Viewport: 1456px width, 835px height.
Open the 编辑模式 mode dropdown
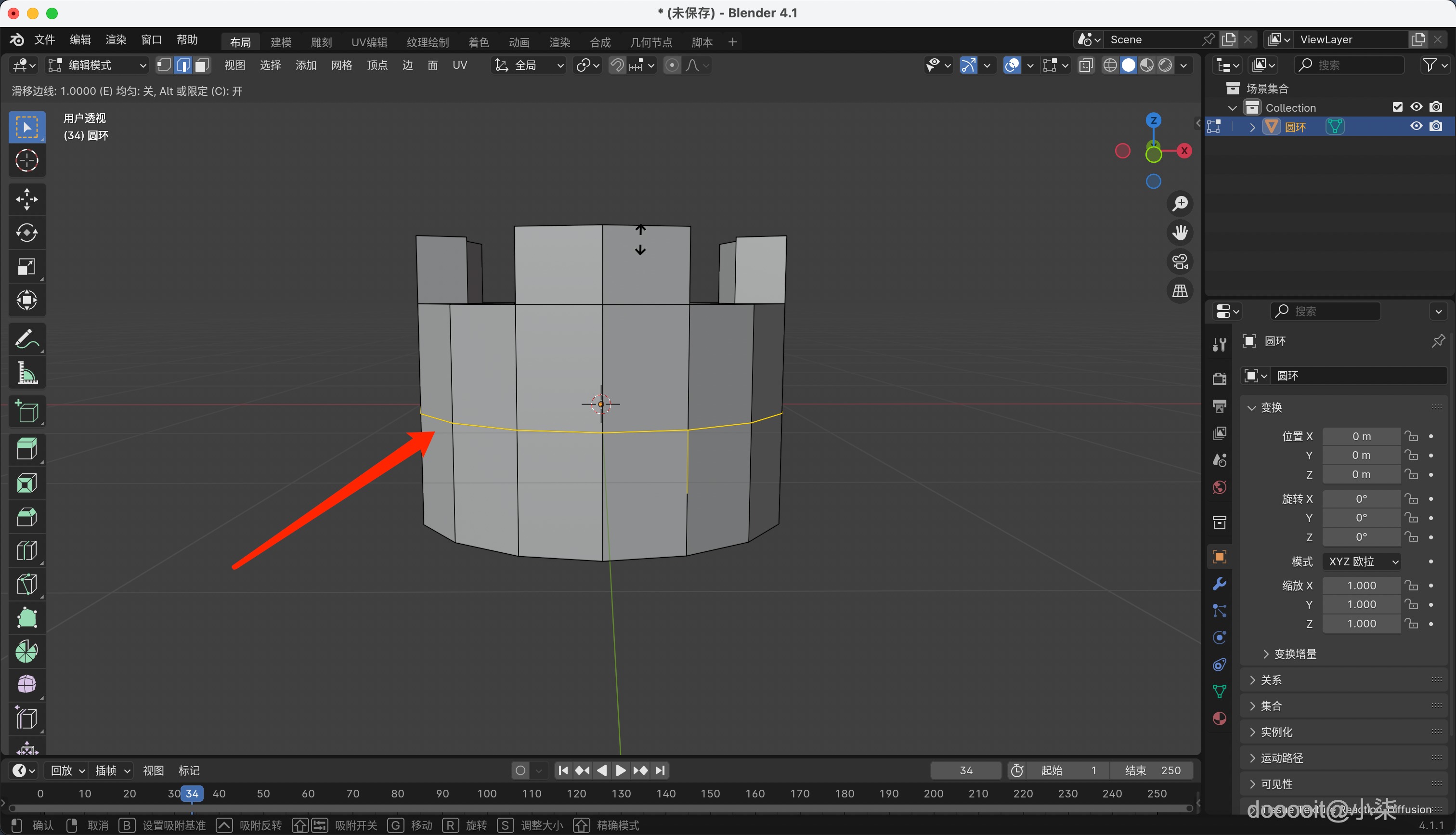pyautogui.click(x=96, y=65)
